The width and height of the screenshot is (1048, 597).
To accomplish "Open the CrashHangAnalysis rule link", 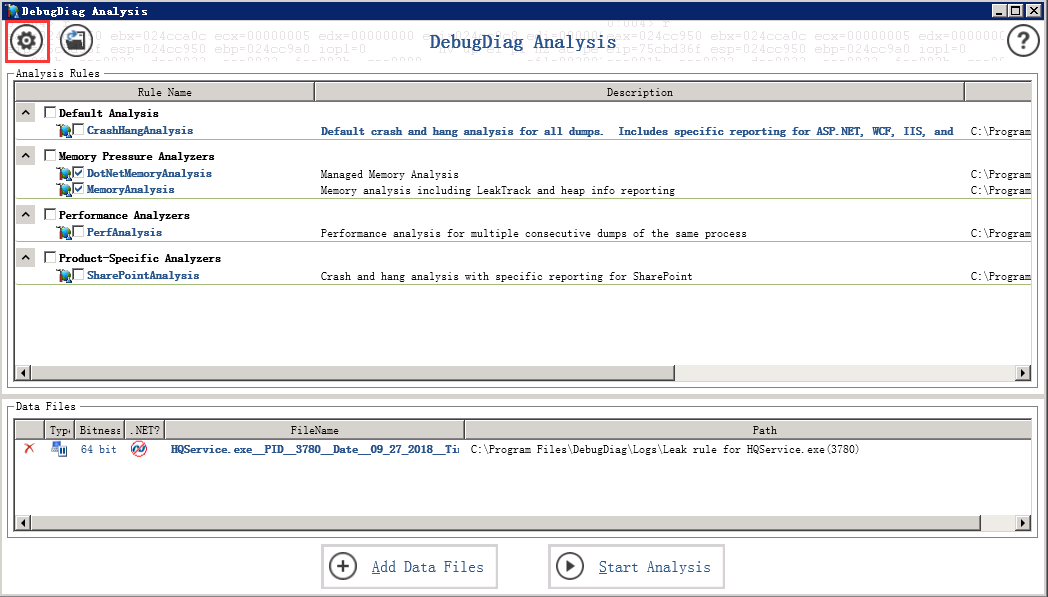I will pyautogui.click(x=140, y=130).
